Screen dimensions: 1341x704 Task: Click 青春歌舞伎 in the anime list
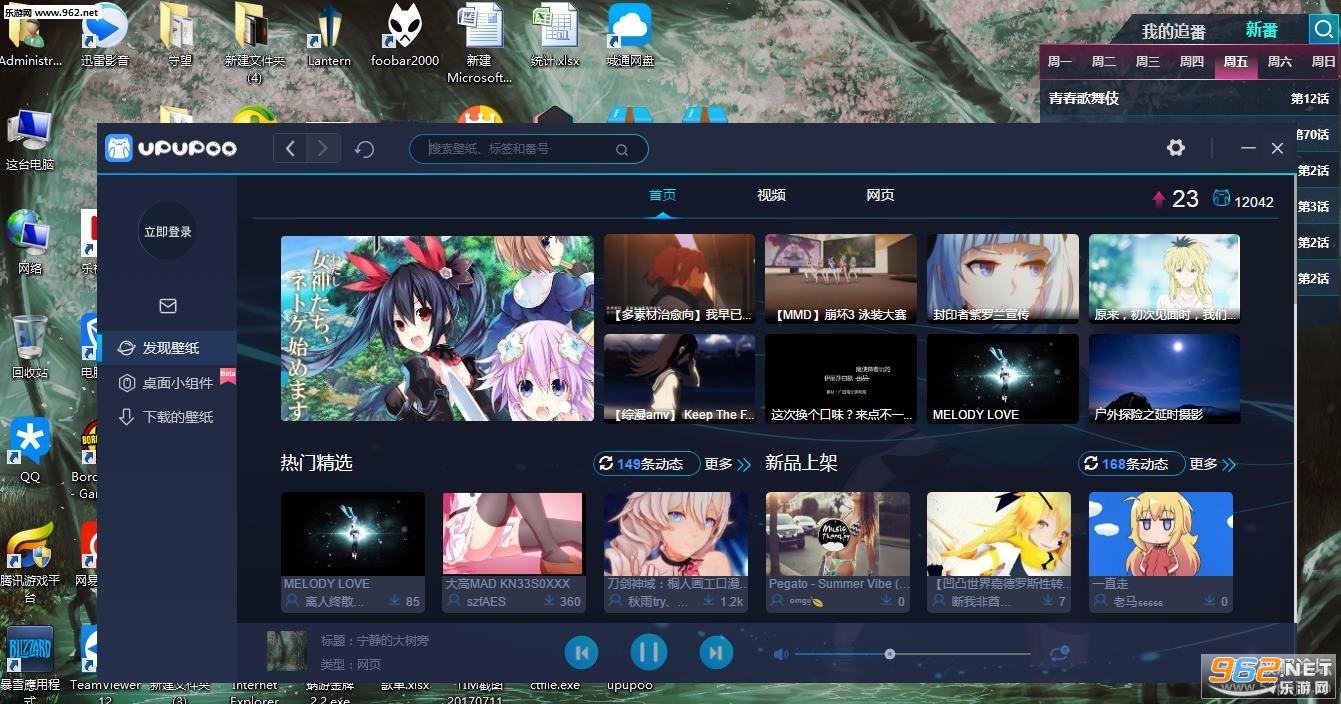(x=1084, y=98)
